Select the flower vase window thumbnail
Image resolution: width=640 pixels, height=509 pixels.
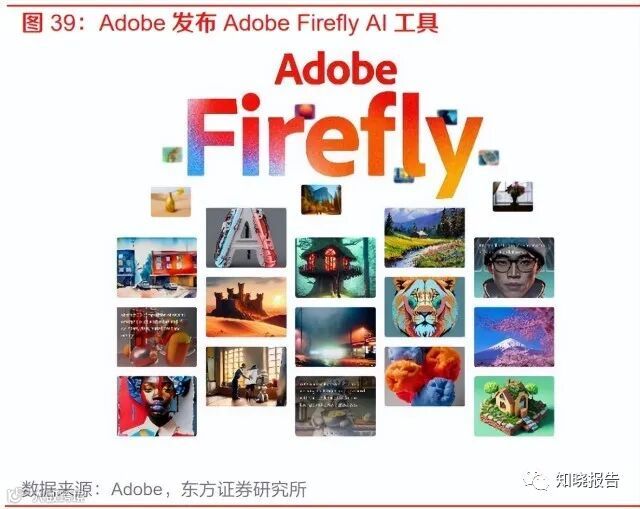click(513, 196)
